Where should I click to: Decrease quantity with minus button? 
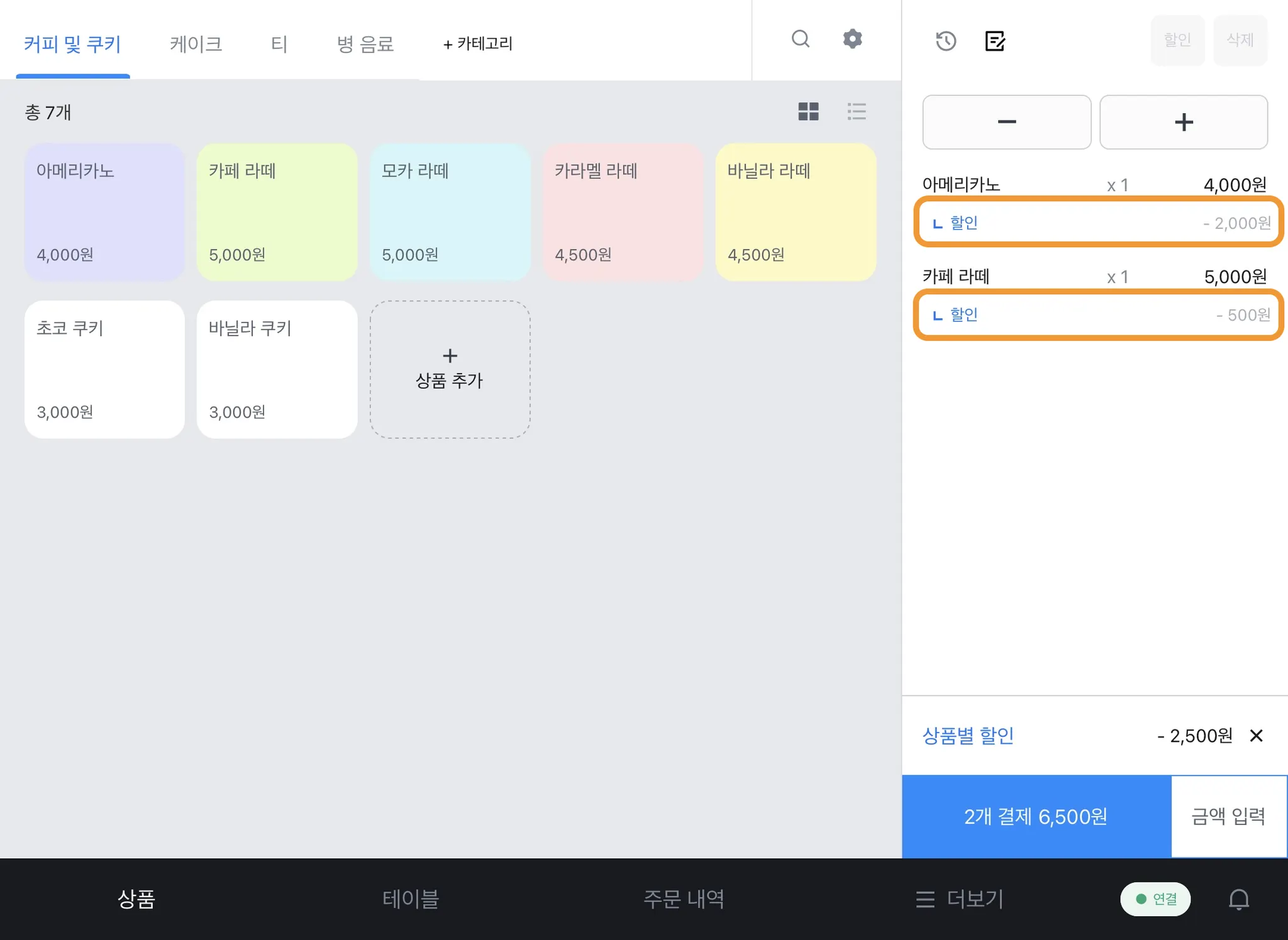click(x=1006, y=122)
